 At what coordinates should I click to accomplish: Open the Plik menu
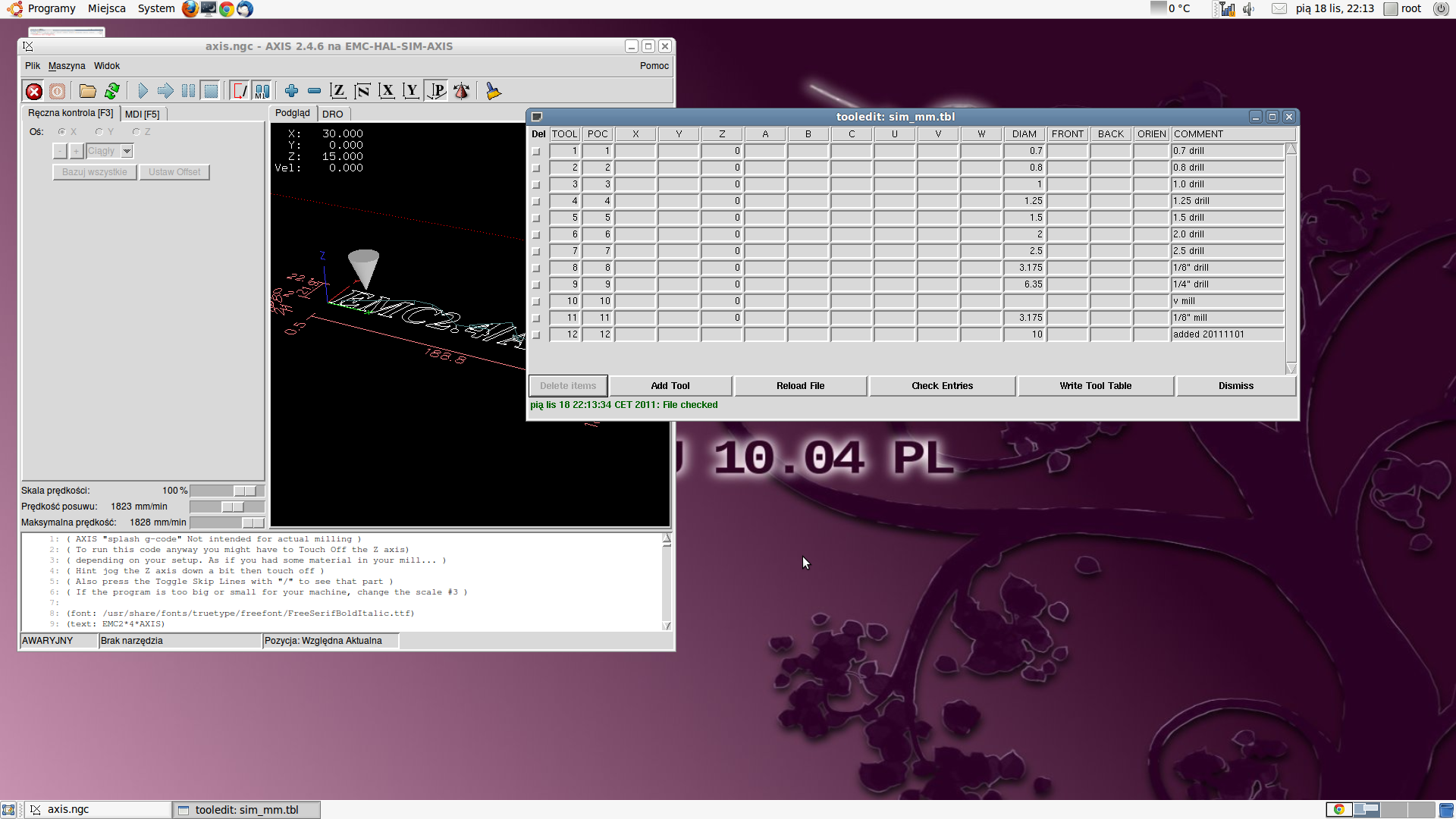tap(33, 66)
